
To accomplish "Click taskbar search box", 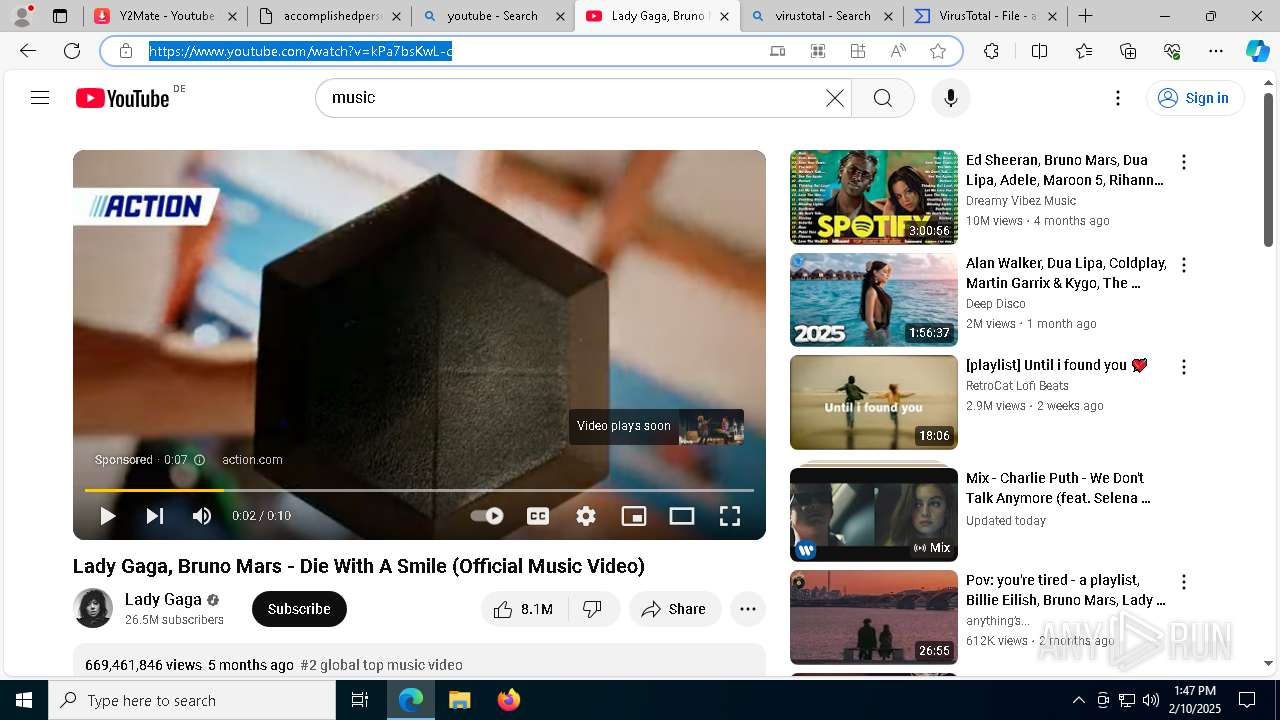I will coord(192,700).
